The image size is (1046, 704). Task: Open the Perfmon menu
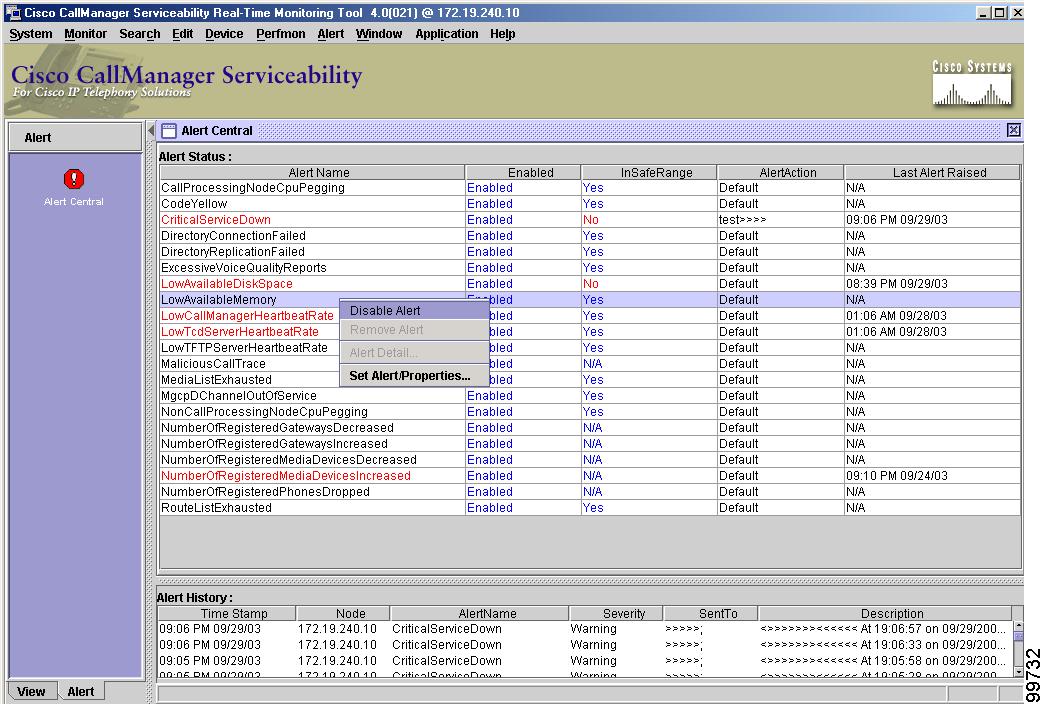281,34
